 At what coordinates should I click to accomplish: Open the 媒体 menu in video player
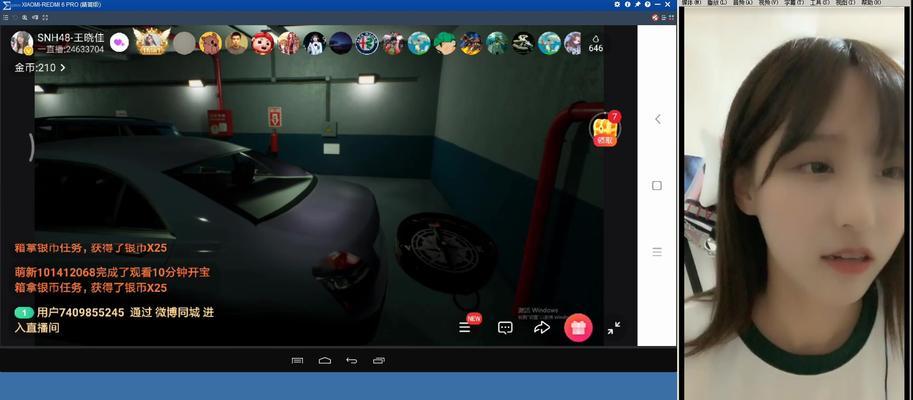coord(691,3)
